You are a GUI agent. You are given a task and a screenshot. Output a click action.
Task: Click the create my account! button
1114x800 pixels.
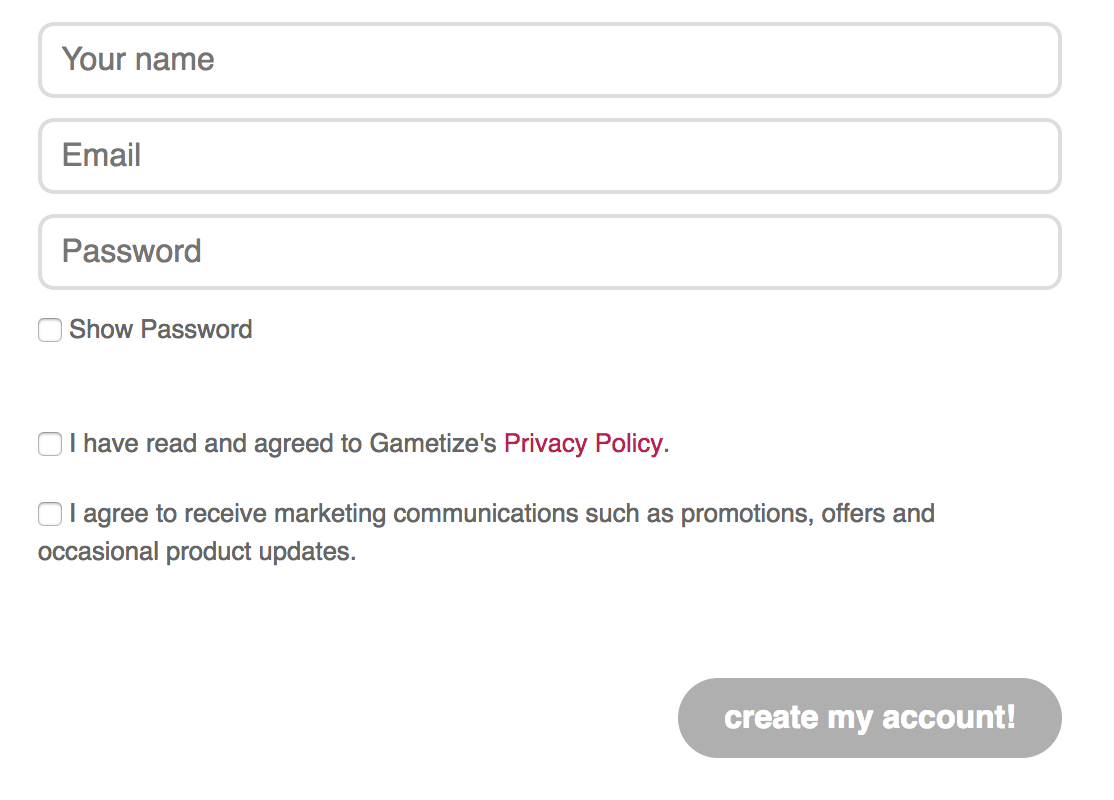pyautogui.click(x=870, y=718)
